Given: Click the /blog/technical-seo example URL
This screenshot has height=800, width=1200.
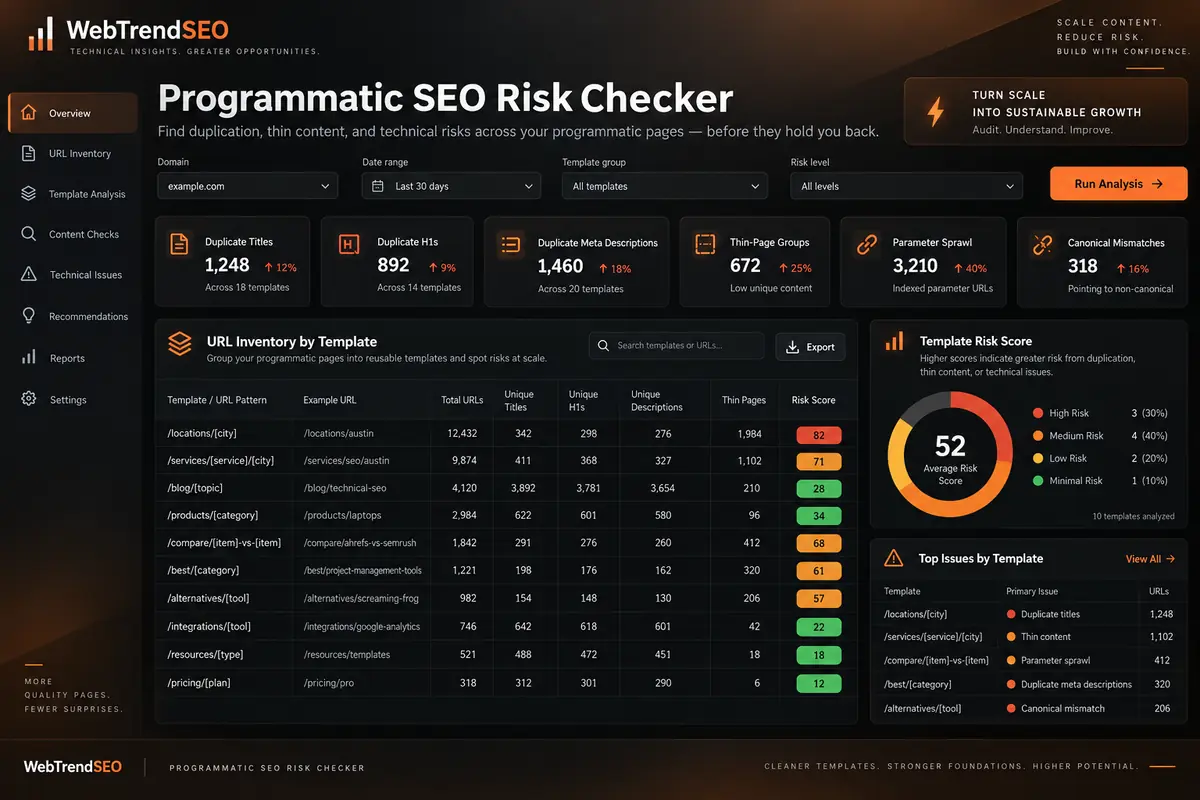Looking at the screenshot, I should click(x=344, y=488).
